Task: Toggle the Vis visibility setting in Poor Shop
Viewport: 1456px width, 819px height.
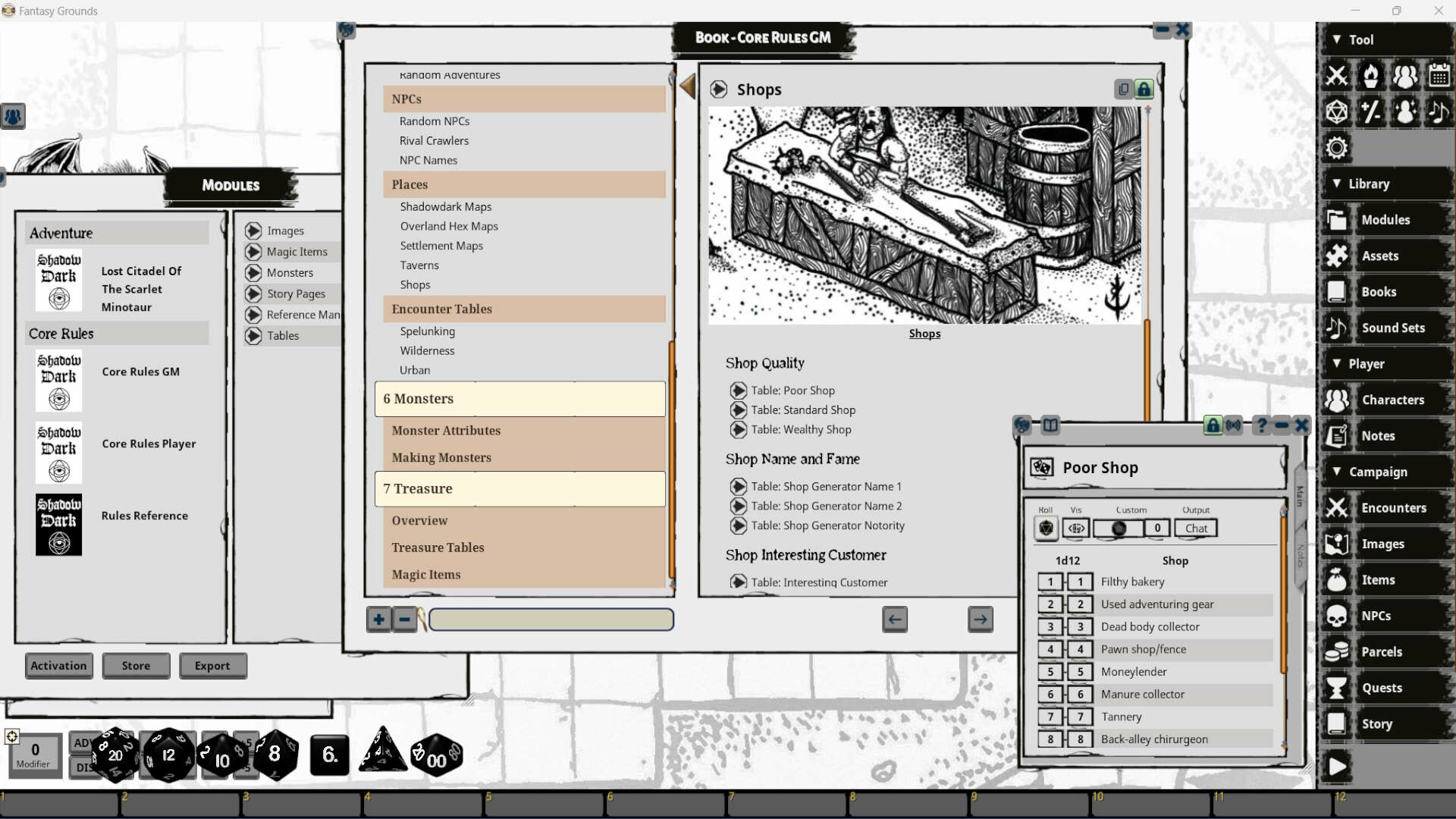Action: pyautogui.click(x=1075, y=529)
